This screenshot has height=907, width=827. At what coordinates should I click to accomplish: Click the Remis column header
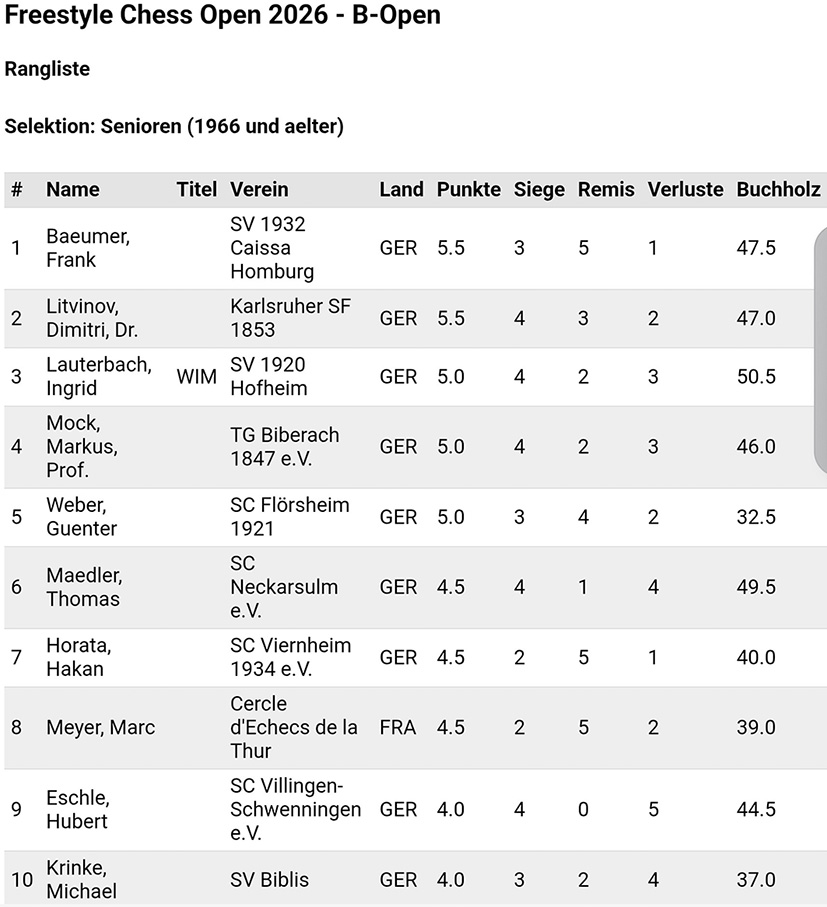(x=606, y=189)
